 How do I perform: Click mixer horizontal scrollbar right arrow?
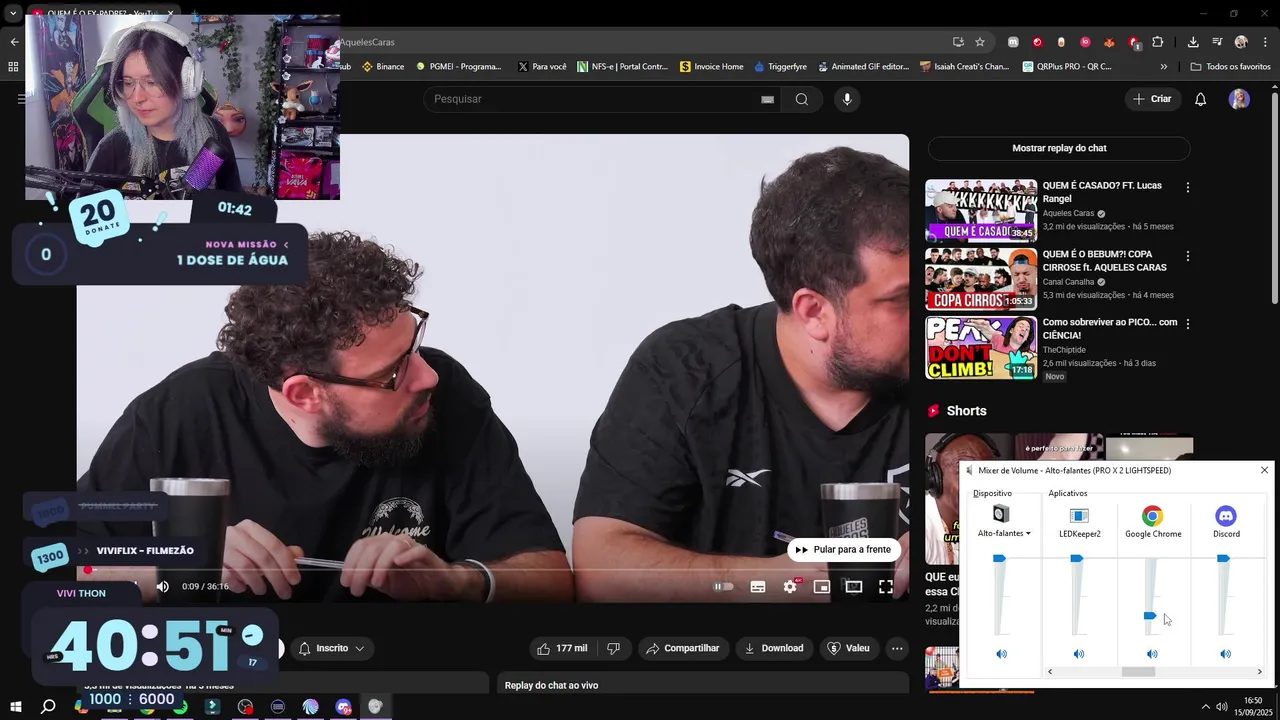coord(1259,672)
